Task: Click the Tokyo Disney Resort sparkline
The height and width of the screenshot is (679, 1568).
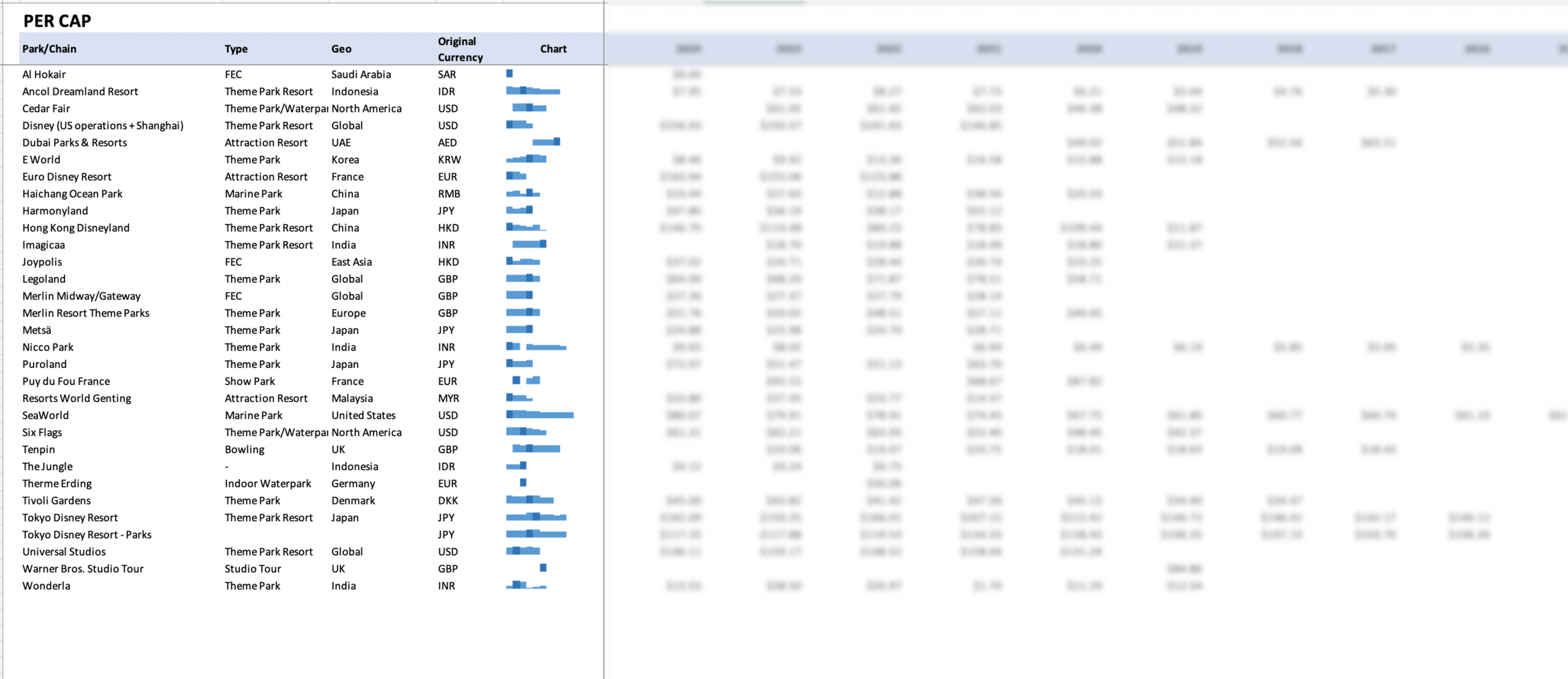Action: tap(536, 517)
